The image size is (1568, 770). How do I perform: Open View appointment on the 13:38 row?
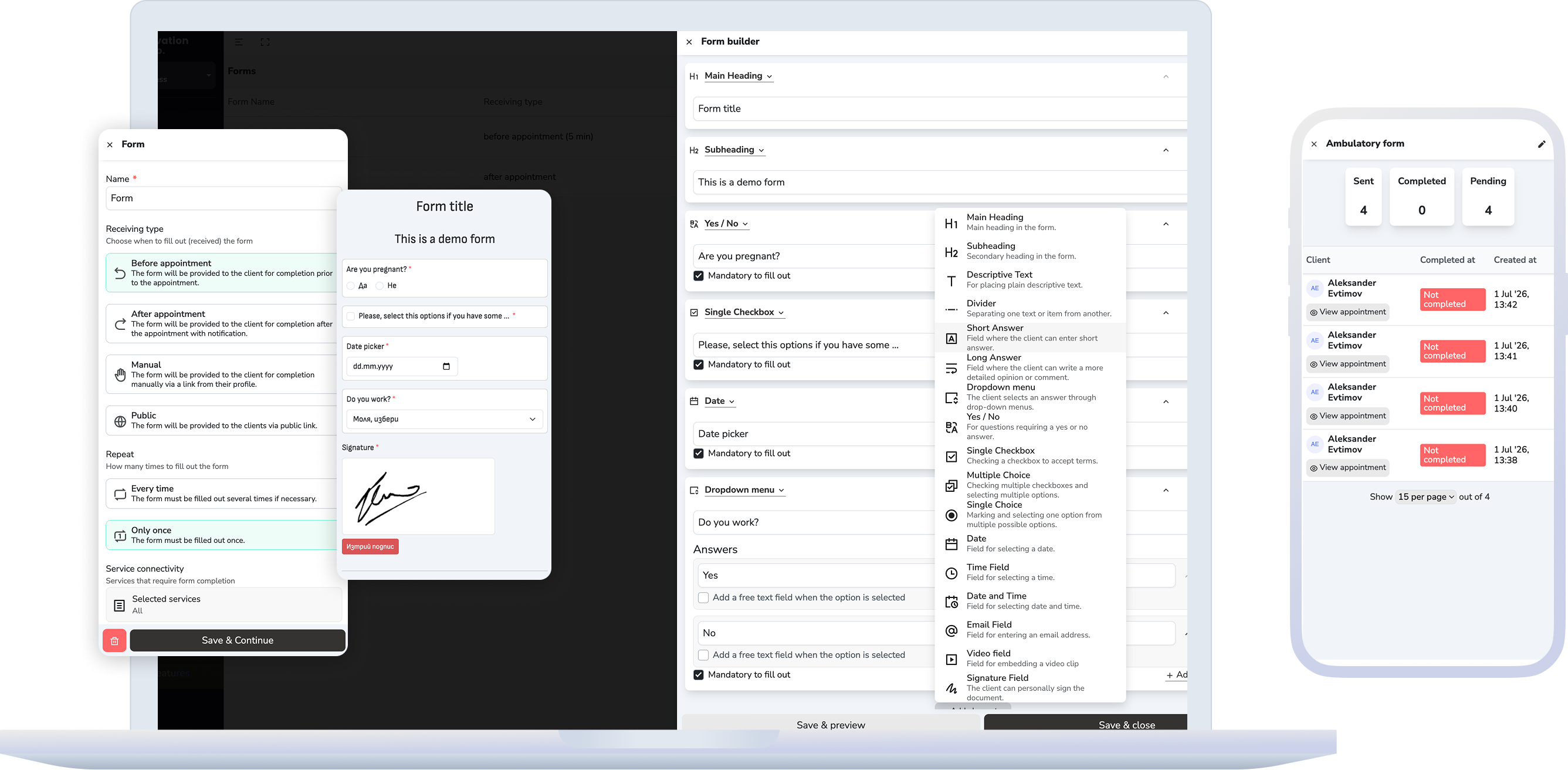coord(1347,468)
